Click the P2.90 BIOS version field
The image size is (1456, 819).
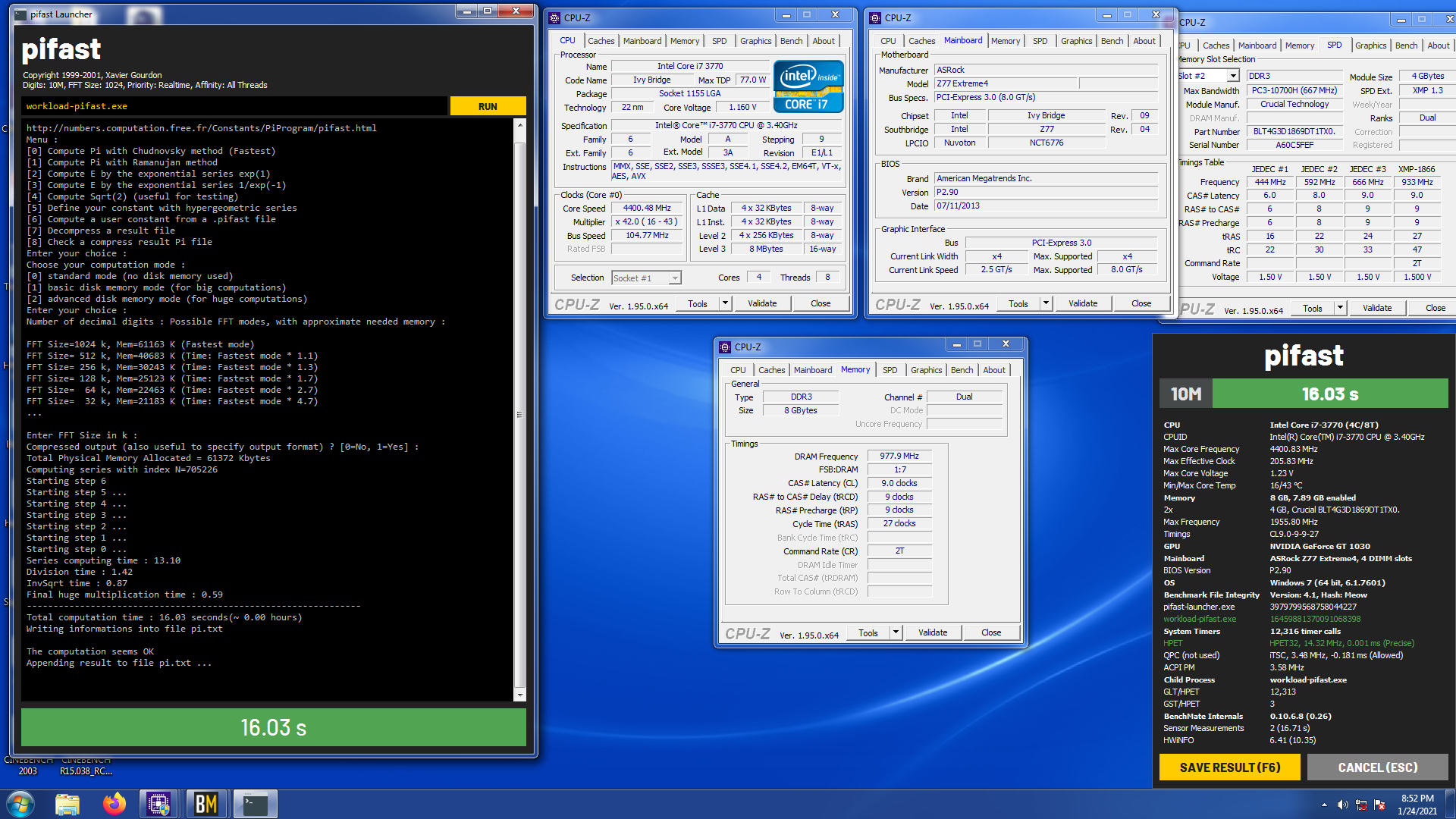coord(1046,192)
